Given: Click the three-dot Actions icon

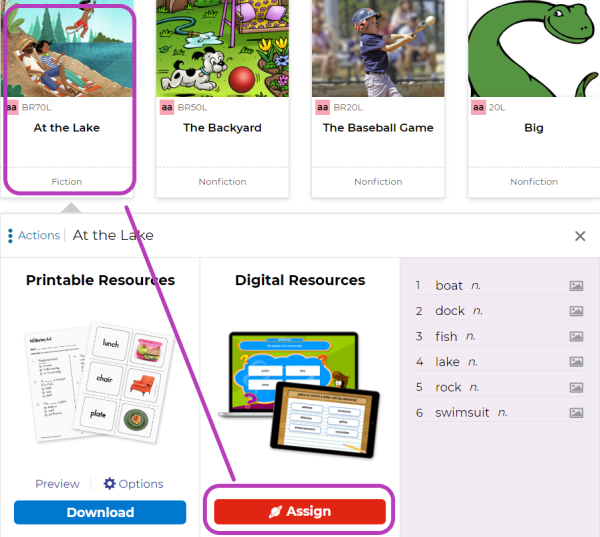Looking at the screenshot, I should 10,235.
